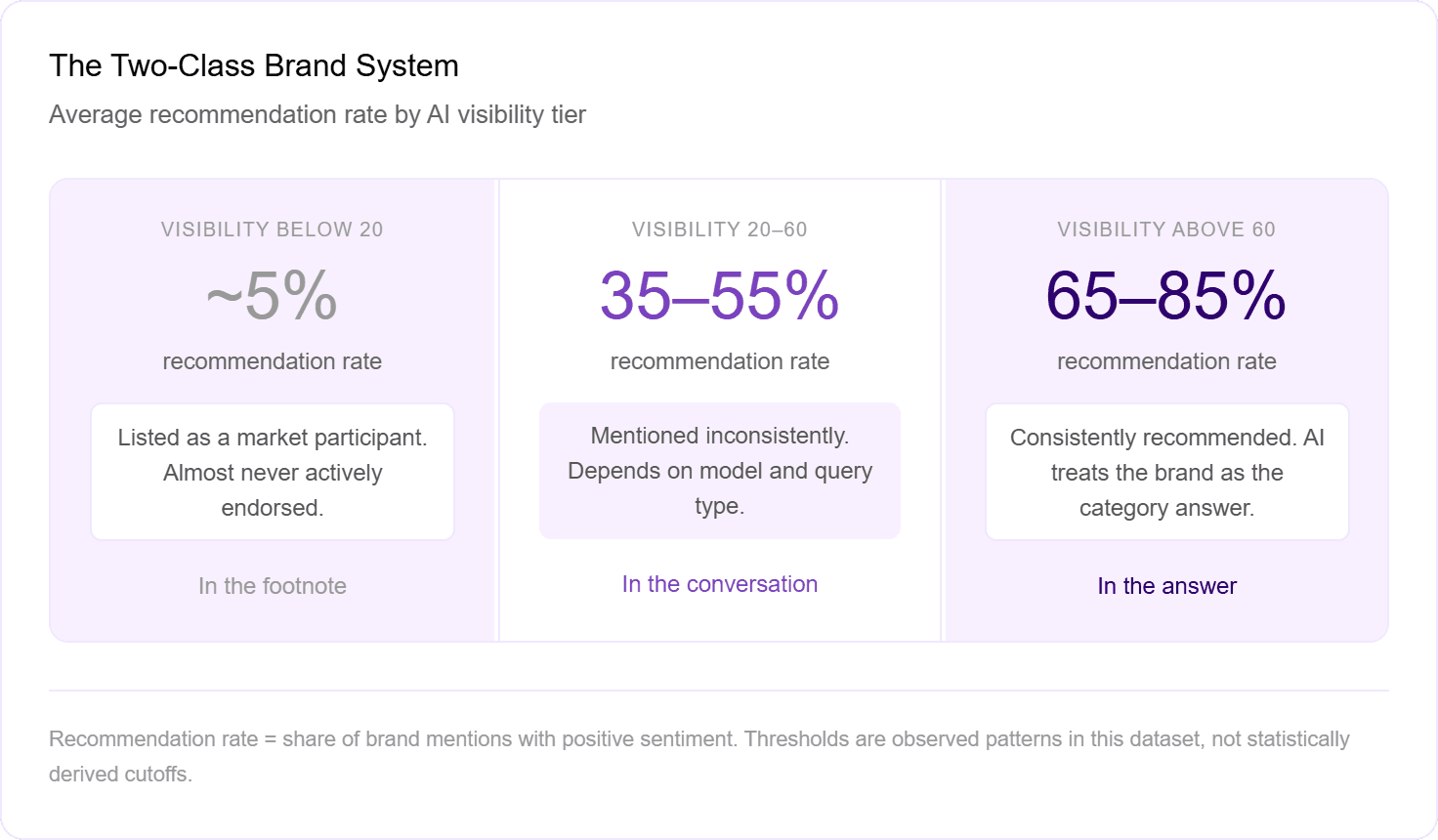
Task: Click the divider line above the footnote
Action: pos(719,691)
